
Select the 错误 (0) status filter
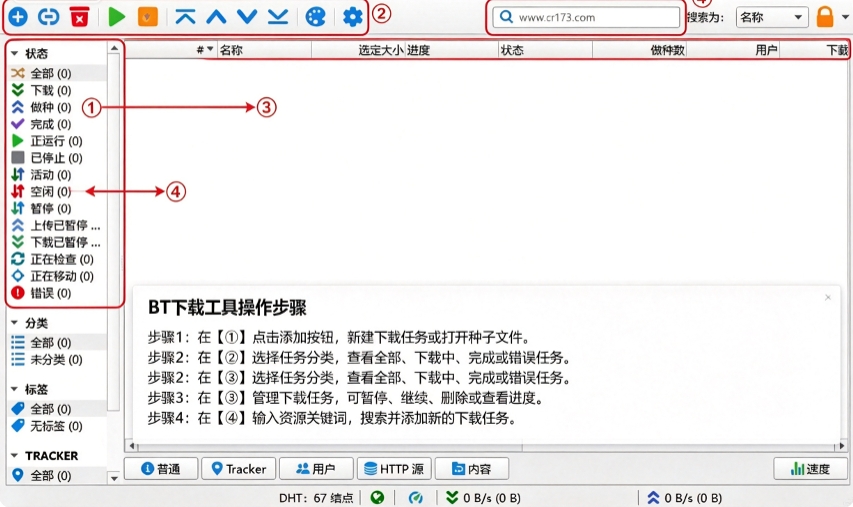[x=57, y=293]
